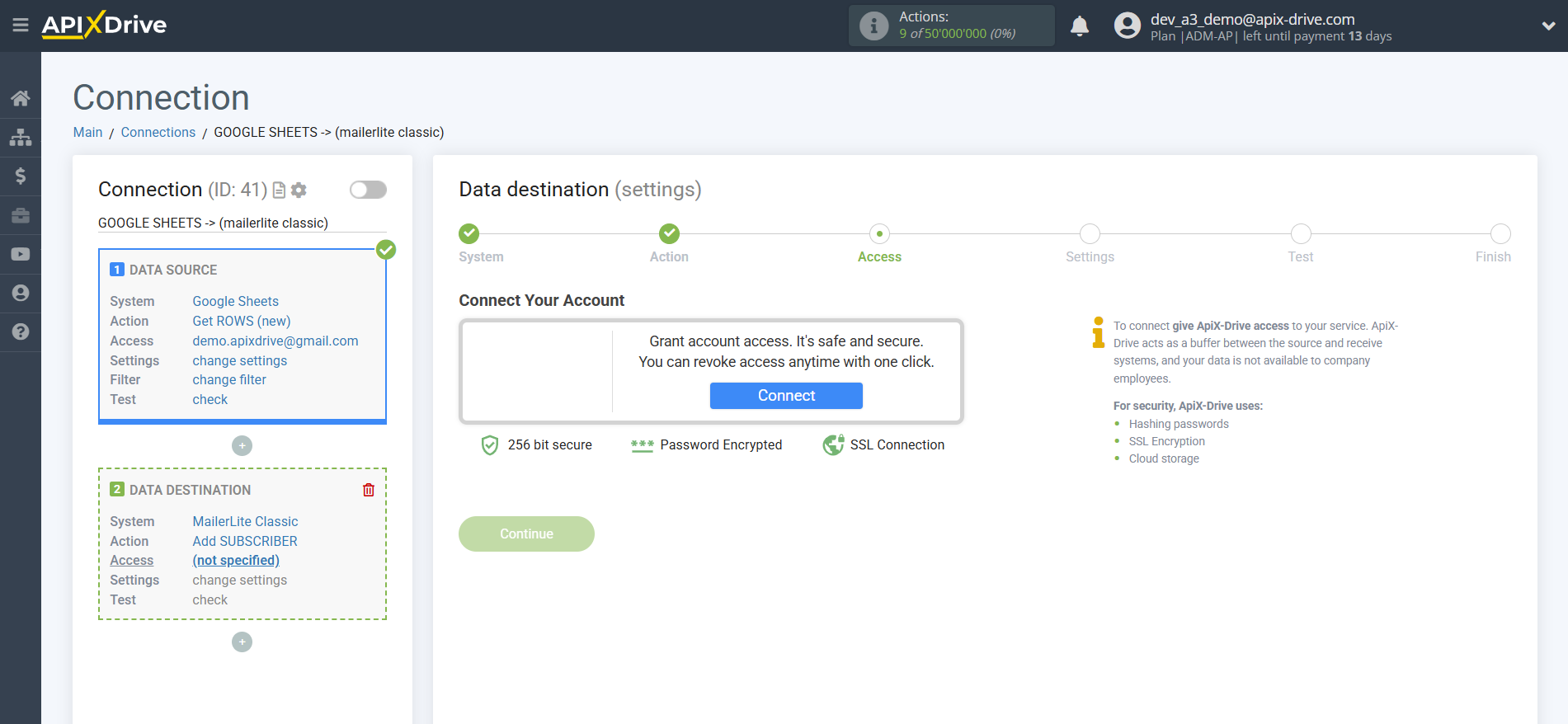Click the 256 bit secure shield icon
This screenshot has width=1568, height=724.
(x=490, y=445)
